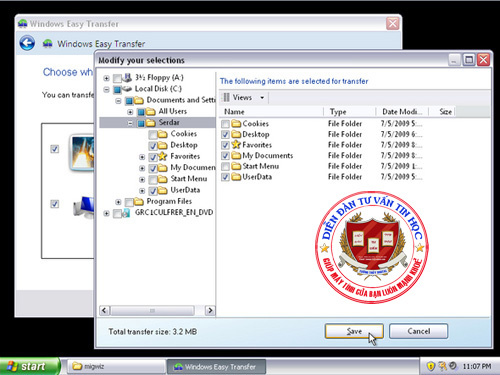Image resolution: width=500 pixels, height=375 pixels.
Task: Check the 3½ Floppy (A:) checkbox
Action: [117, 79]
